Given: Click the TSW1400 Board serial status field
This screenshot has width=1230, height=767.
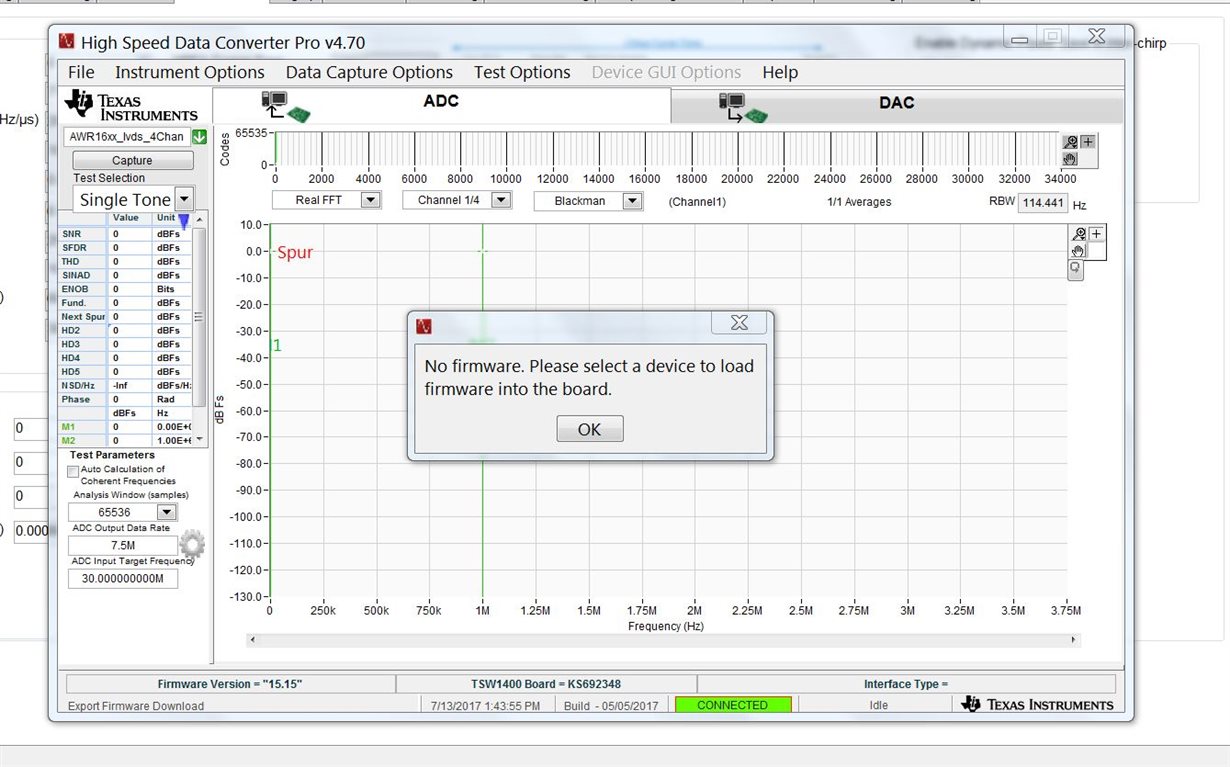Looking at the screenshot, I should tap(546, 684).
